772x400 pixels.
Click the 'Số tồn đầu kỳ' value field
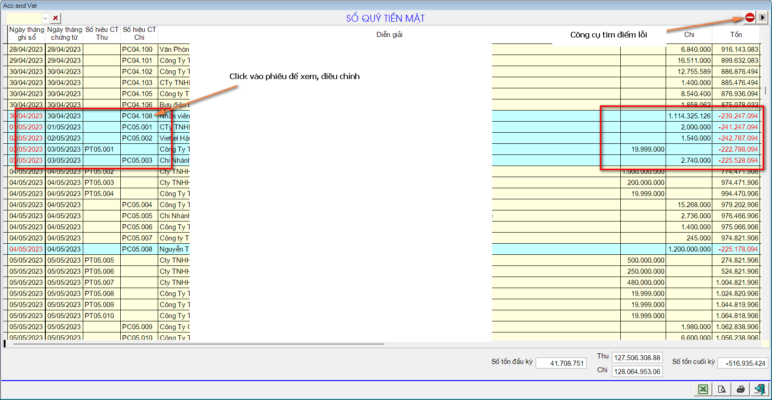click(x=561, y=362)
